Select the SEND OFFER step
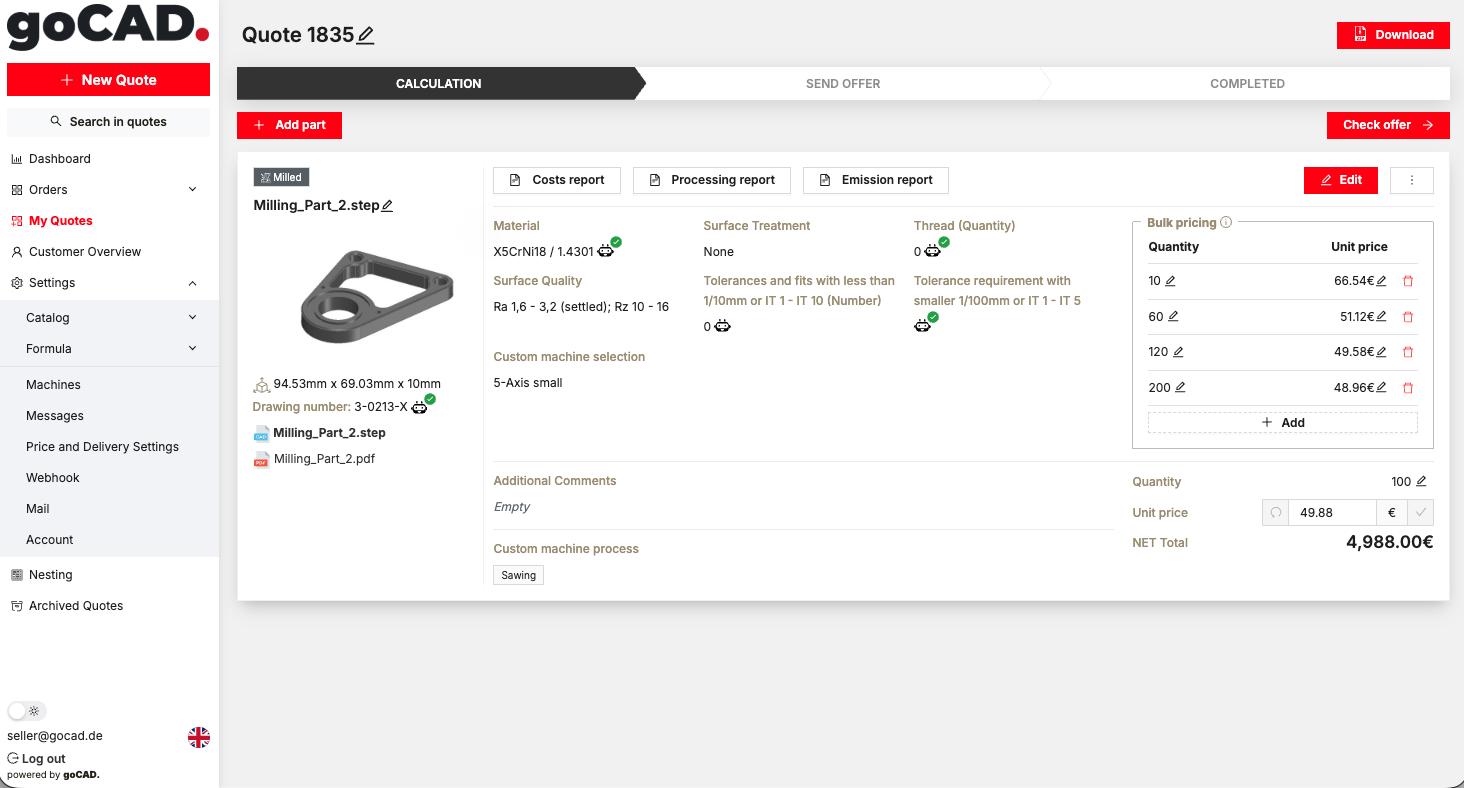This screenshot has width=1464, height=788. [x=843, y=84]
